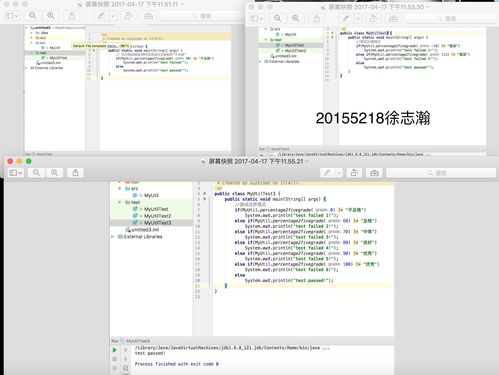Select the markup pen in 11.55.21 window
The width and height of the screenshot is (499, 375).
coord(327,173)
